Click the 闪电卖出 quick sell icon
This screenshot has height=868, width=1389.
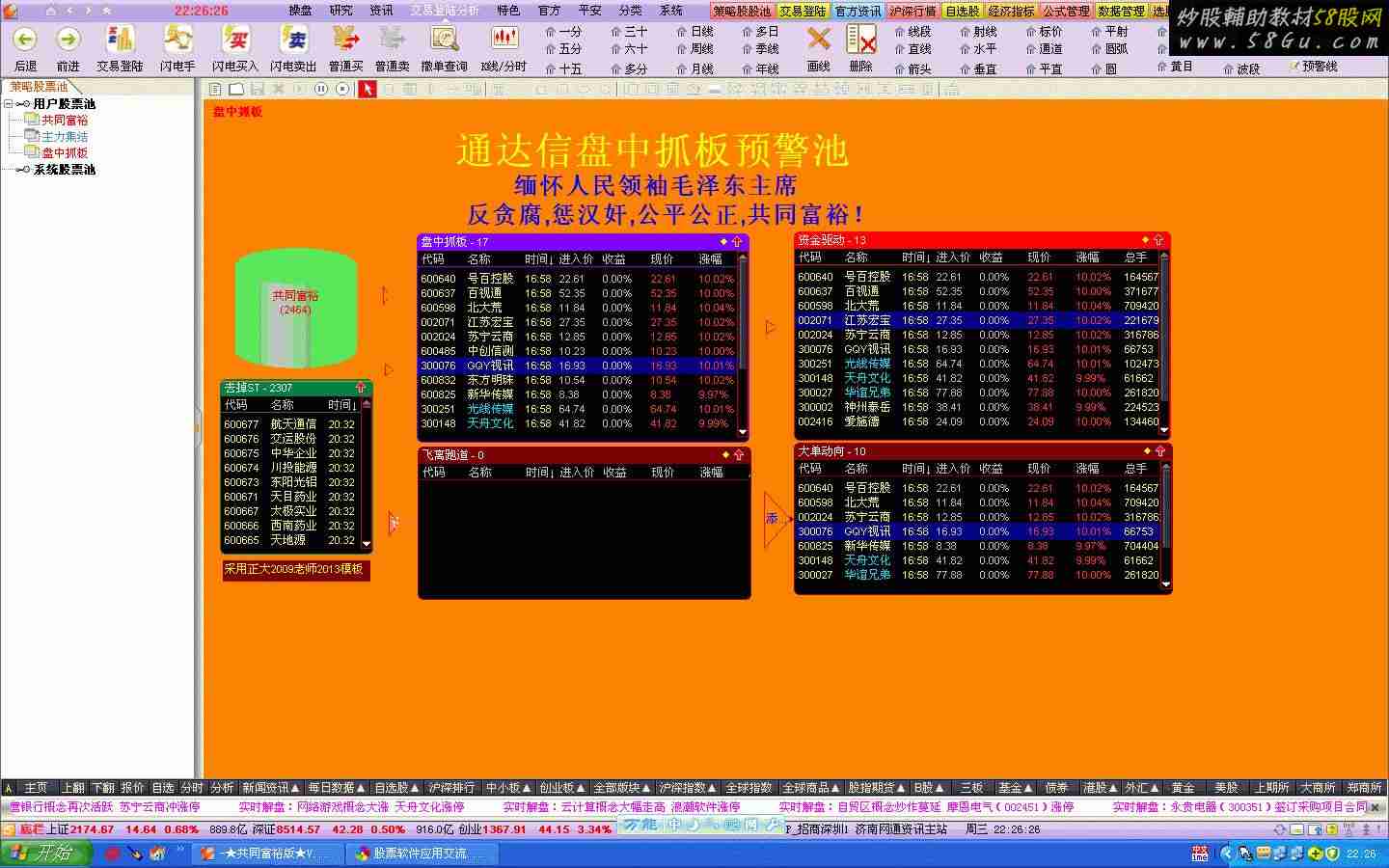click(293, 40)
